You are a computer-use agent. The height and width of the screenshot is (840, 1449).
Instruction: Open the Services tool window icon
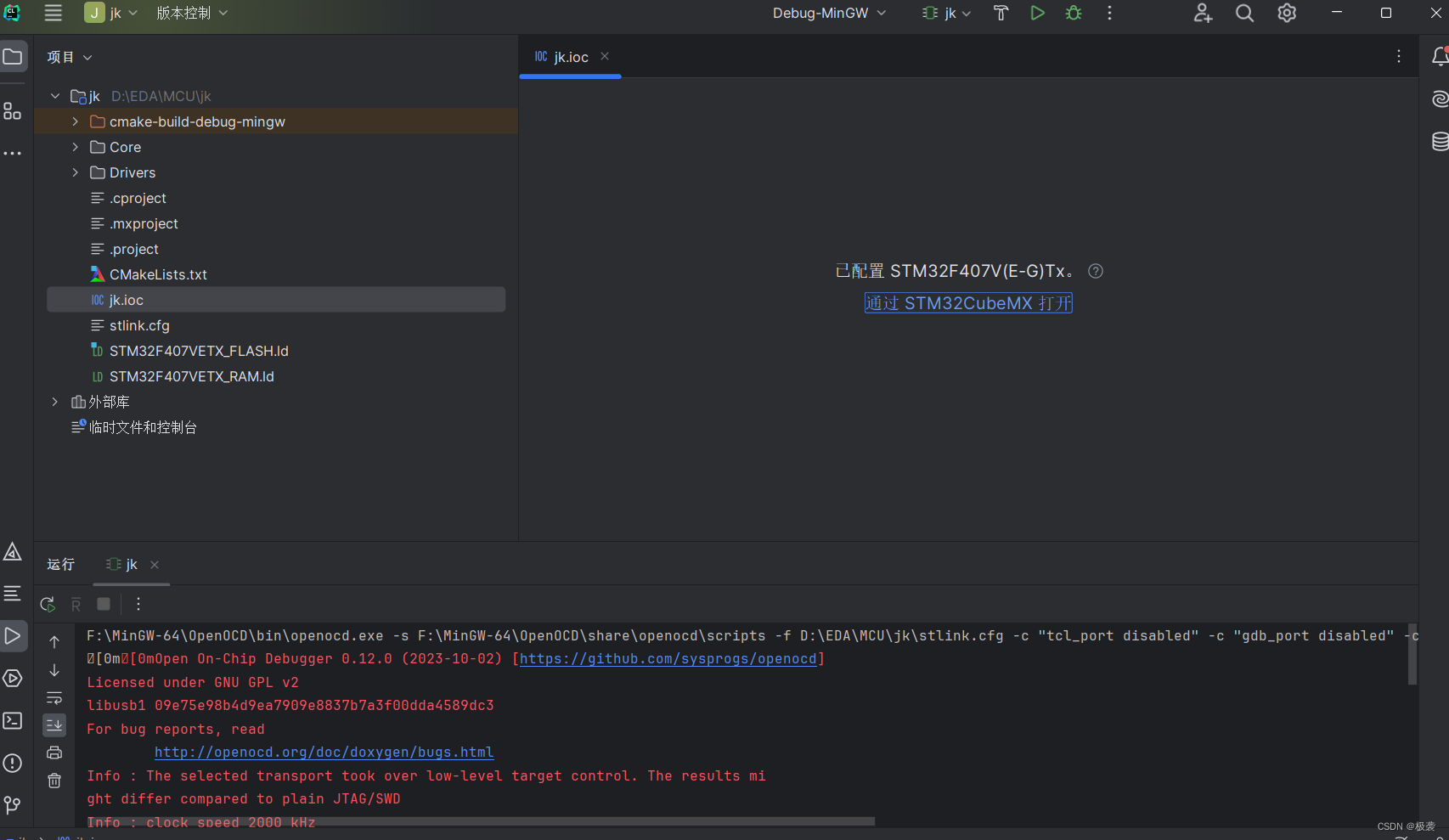pyautogui.click(x=13, y=679)
